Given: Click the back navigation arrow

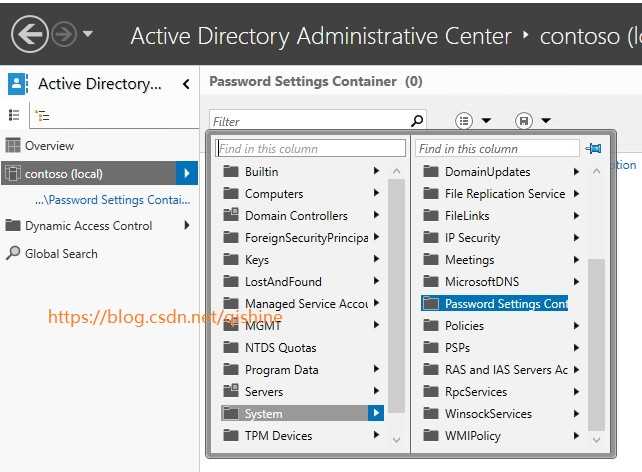Looking at the screenshot, I should pos(29,34).
